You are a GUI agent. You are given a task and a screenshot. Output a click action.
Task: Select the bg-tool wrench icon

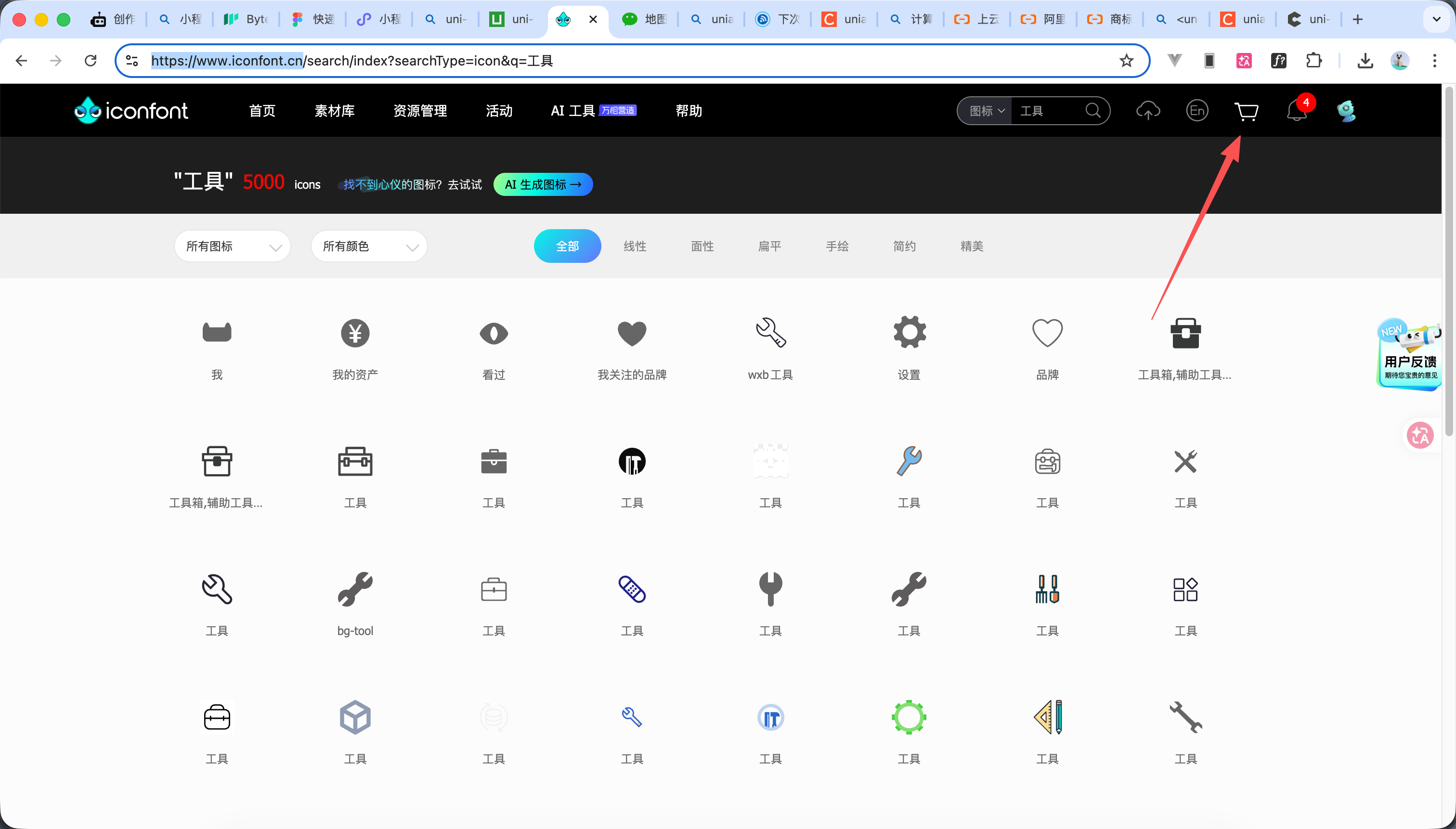coord(355,589)
